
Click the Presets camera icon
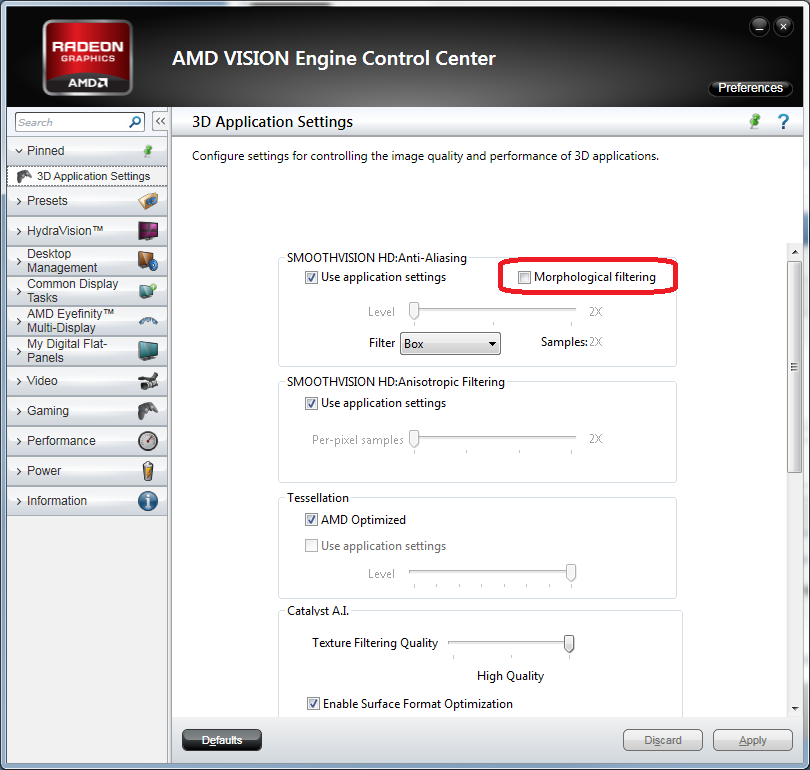[148, 201]
